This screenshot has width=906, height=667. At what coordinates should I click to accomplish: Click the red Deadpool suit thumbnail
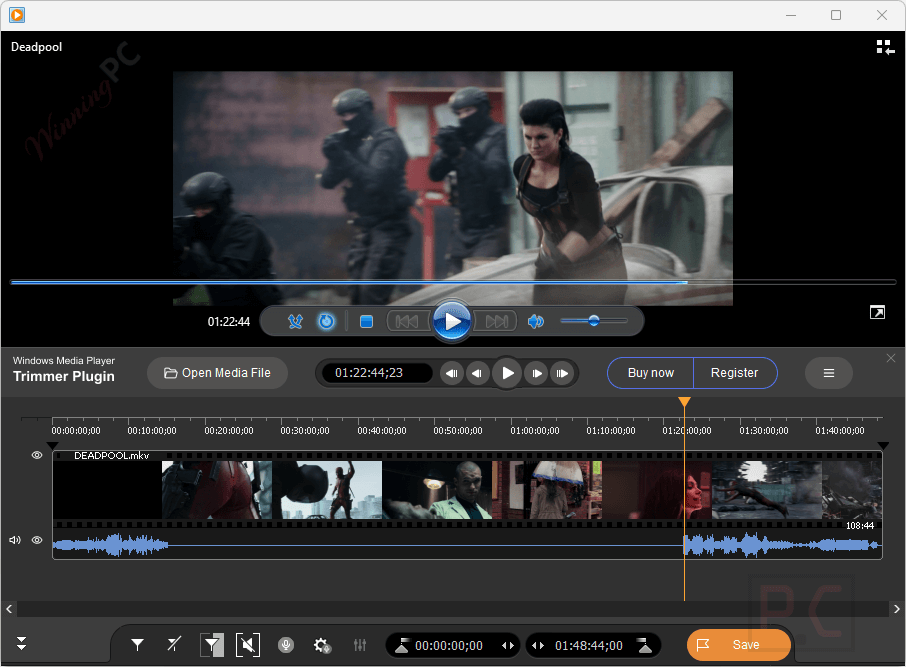point(217,490)
